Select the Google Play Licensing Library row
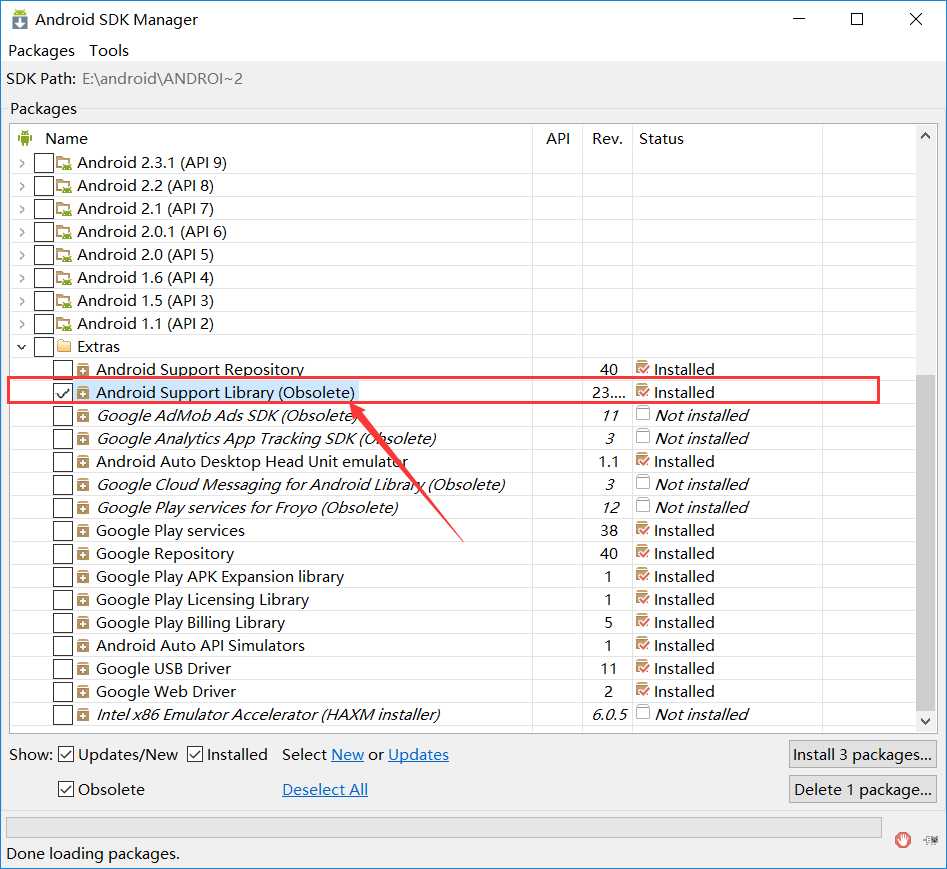947x869 pixels. 463,600
